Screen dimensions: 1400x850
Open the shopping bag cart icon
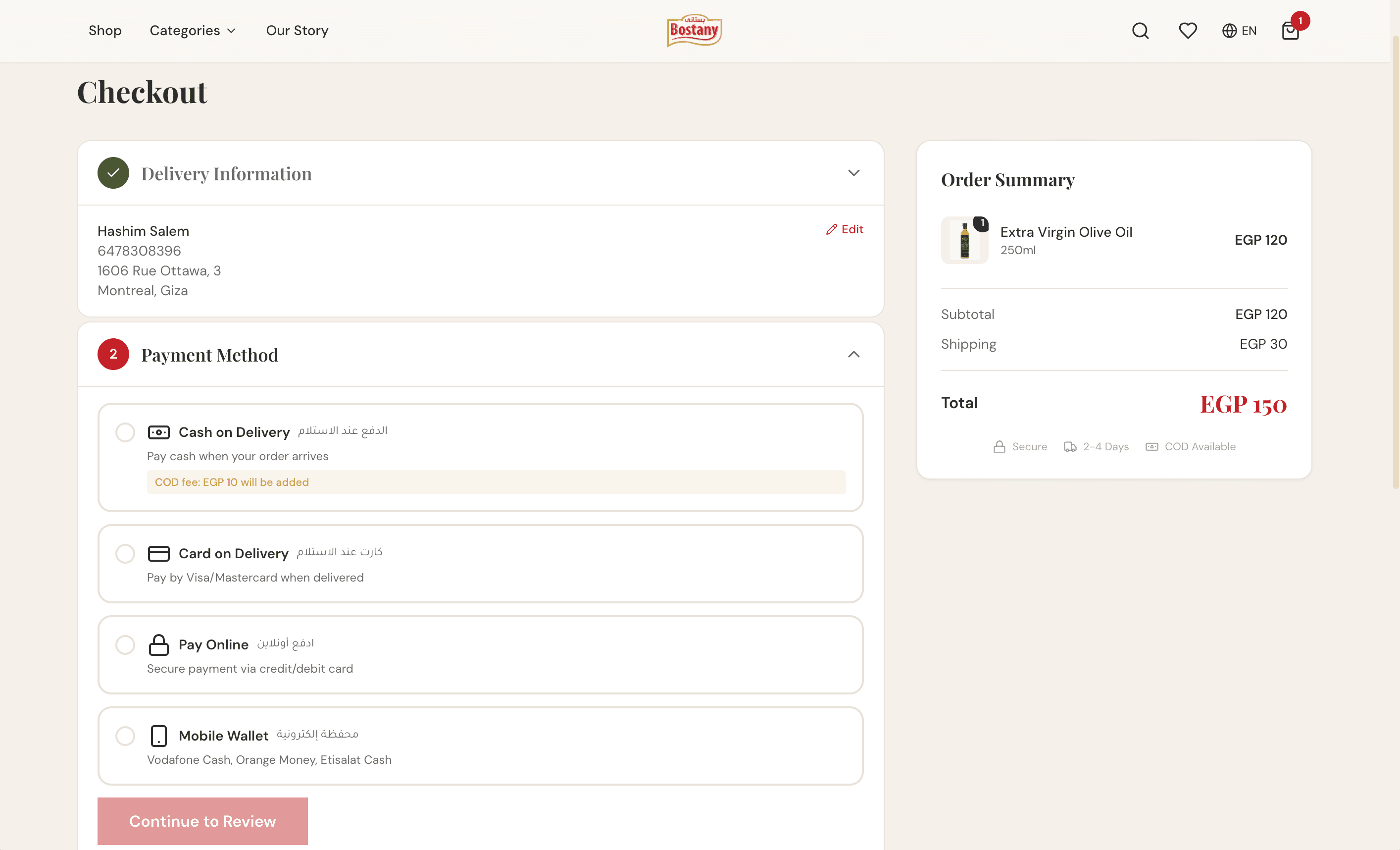click(1290, 31)
